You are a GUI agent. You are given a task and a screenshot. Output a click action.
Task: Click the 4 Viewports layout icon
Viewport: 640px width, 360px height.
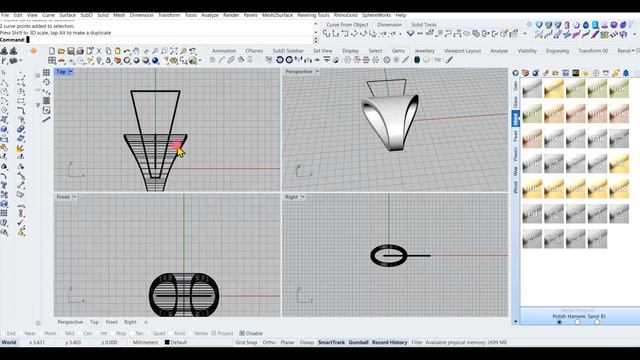(52, 60)
